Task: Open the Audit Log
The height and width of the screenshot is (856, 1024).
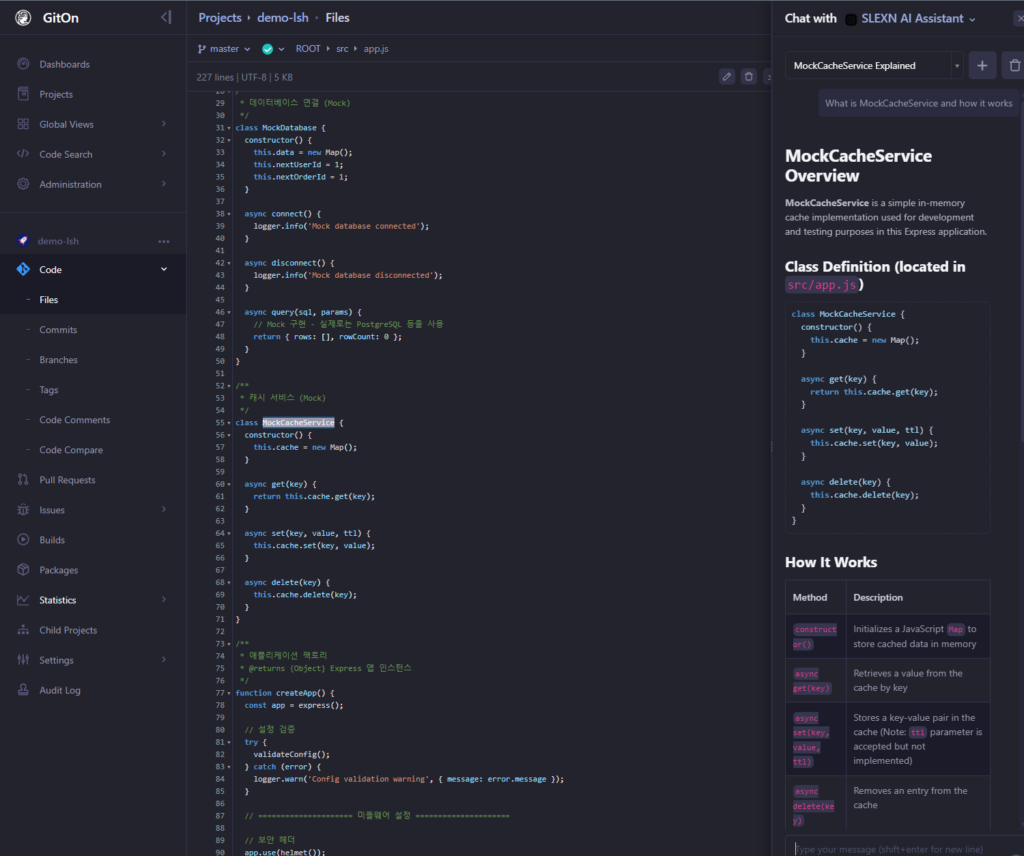Action: [x=60, y=690]
